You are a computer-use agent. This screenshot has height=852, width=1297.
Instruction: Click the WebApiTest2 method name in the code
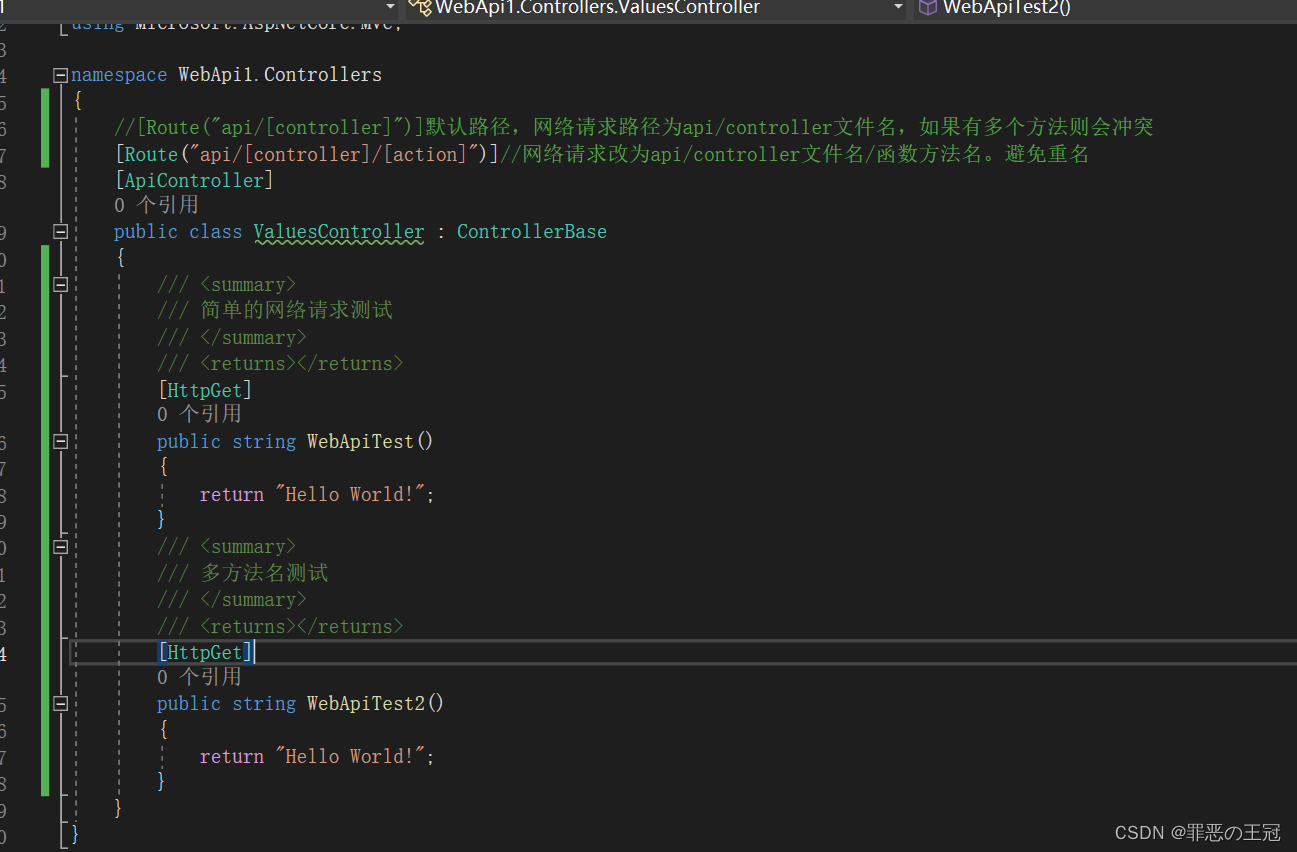click(x=366, y=703)
